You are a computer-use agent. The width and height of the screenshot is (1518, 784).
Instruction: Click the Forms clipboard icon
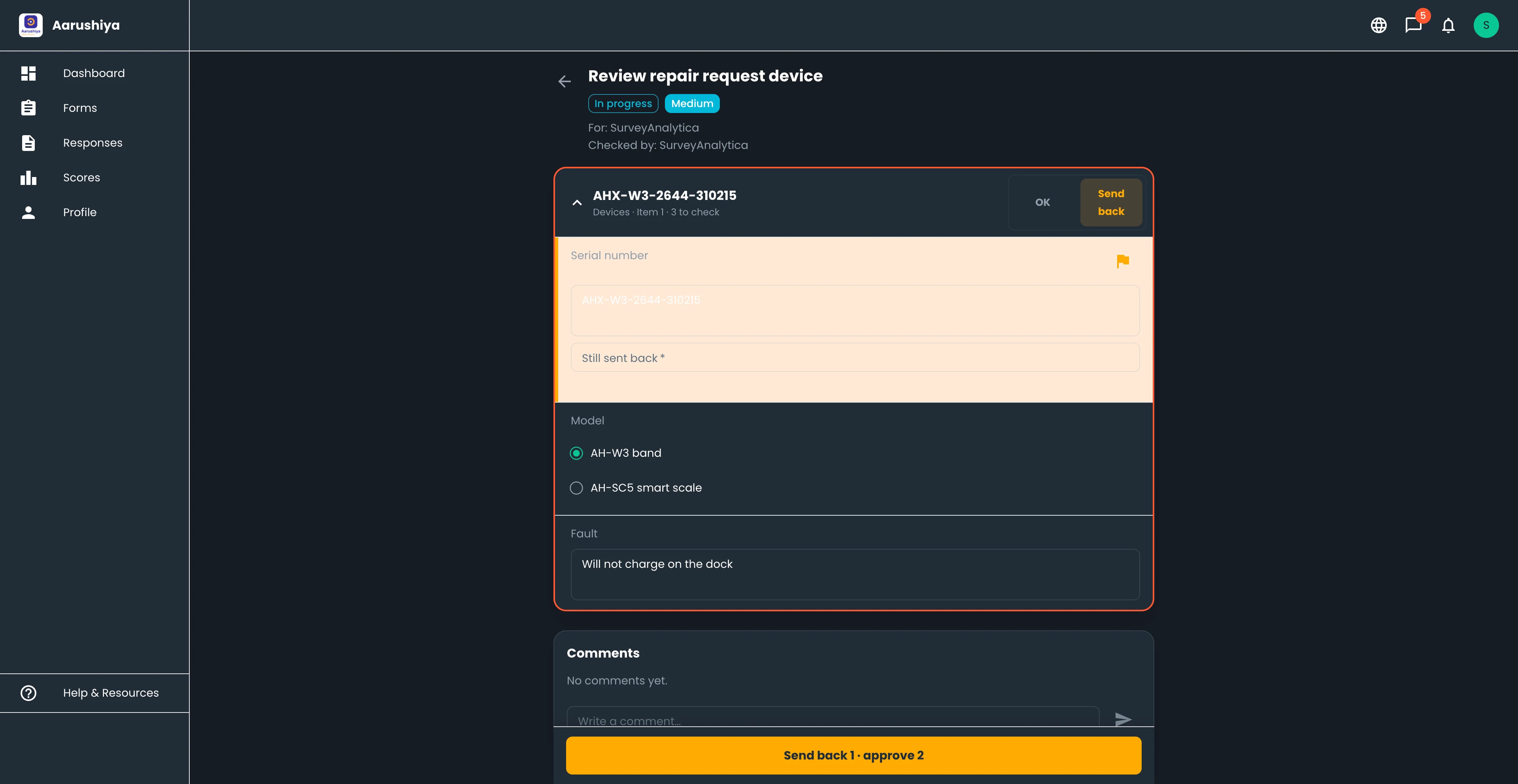[x=28, y=108]
